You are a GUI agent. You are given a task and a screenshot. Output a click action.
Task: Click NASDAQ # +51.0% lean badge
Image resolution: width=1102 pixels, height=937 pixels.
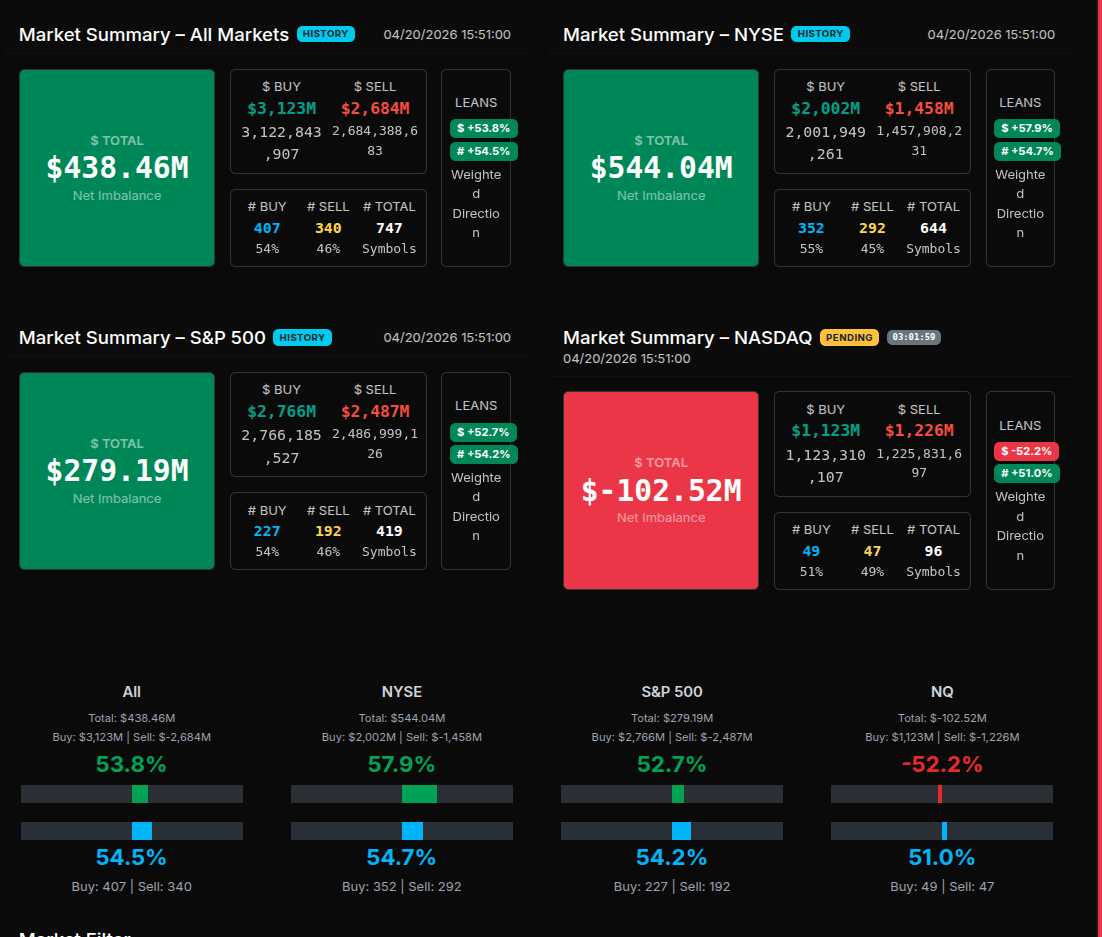tap(1027, 473)
